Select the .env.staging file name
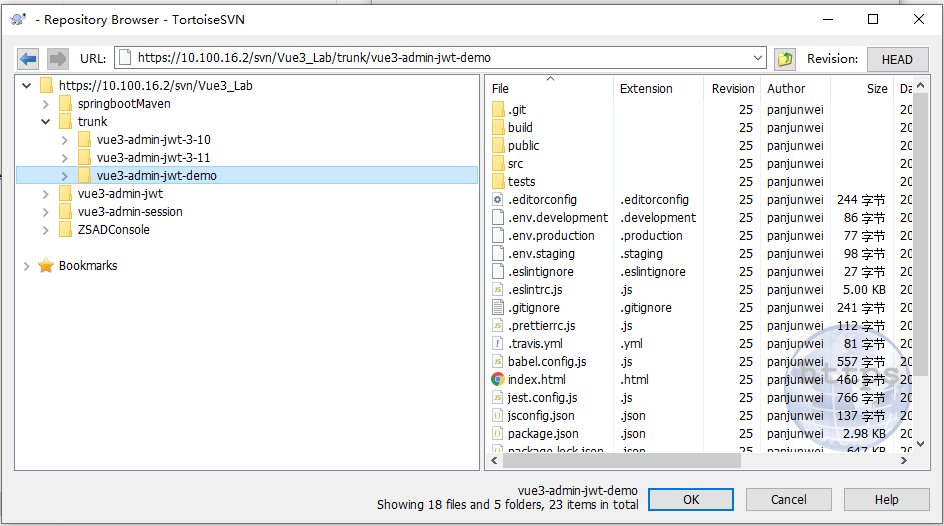 (x=541, y=253)
